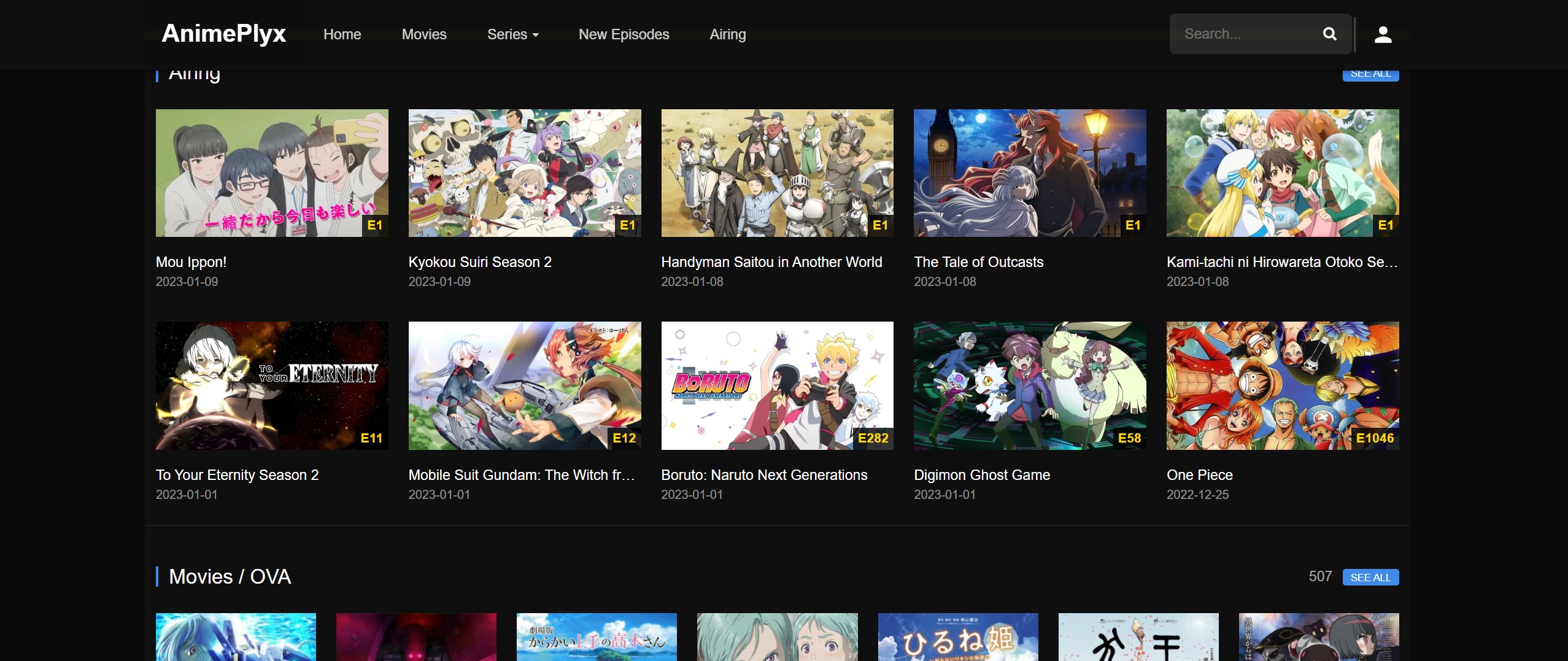Open One Piece thumbnail image

pyautogui.click(x=1283, y=385)
